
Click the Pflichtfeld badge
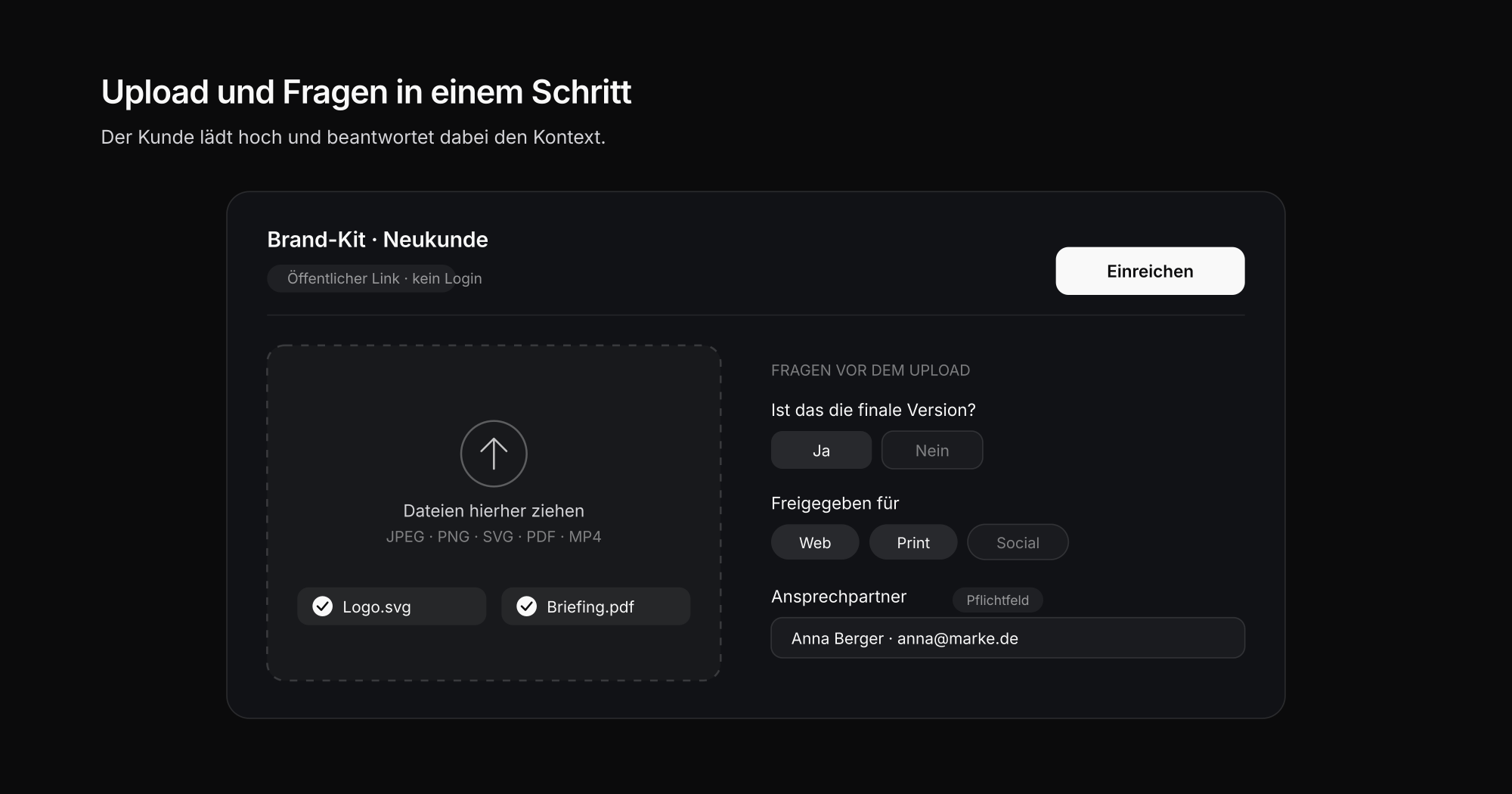(997, 600)
